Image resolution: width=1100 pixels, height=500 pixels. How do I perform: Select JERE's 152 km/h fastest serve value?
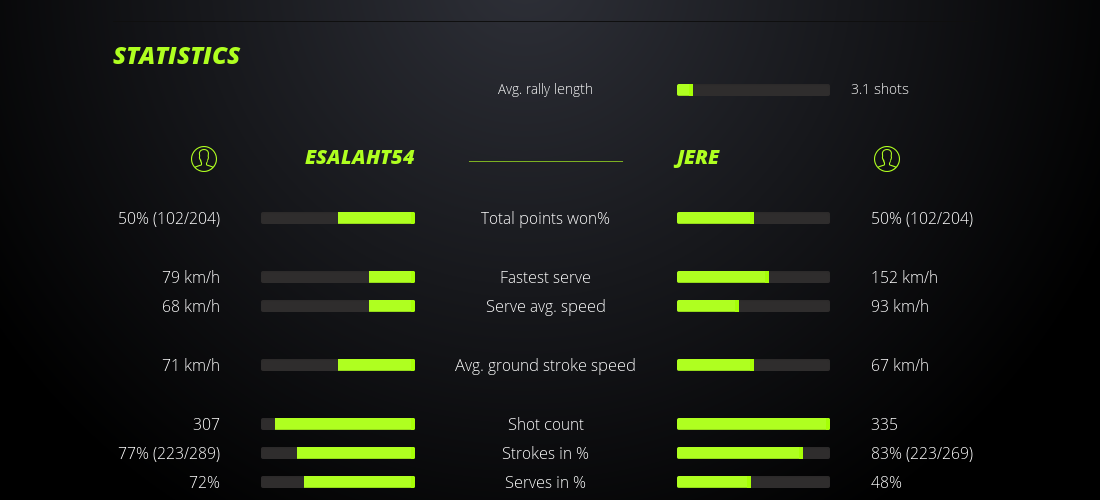click(904, 277)
